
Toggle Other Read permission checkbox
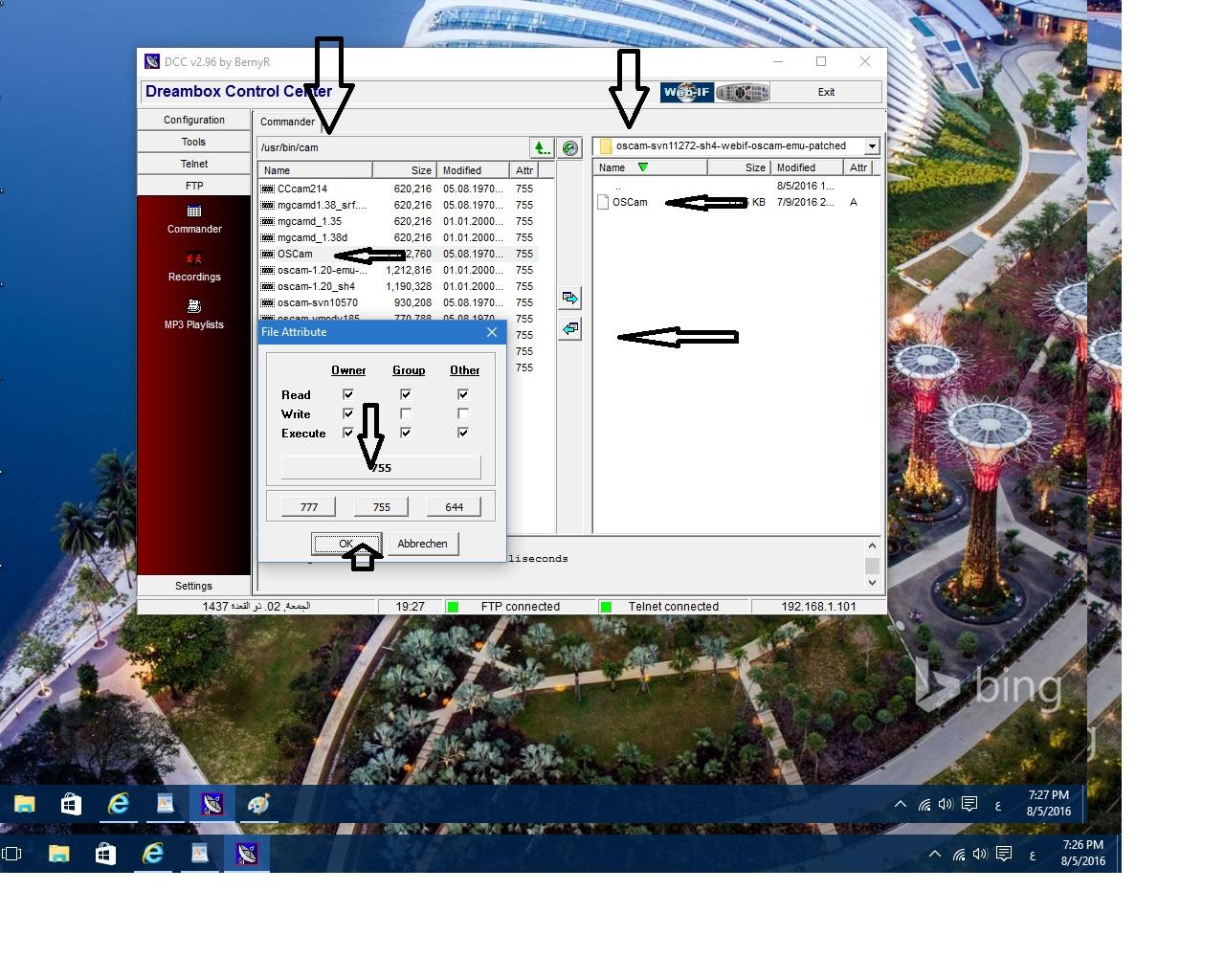[463, 394]
